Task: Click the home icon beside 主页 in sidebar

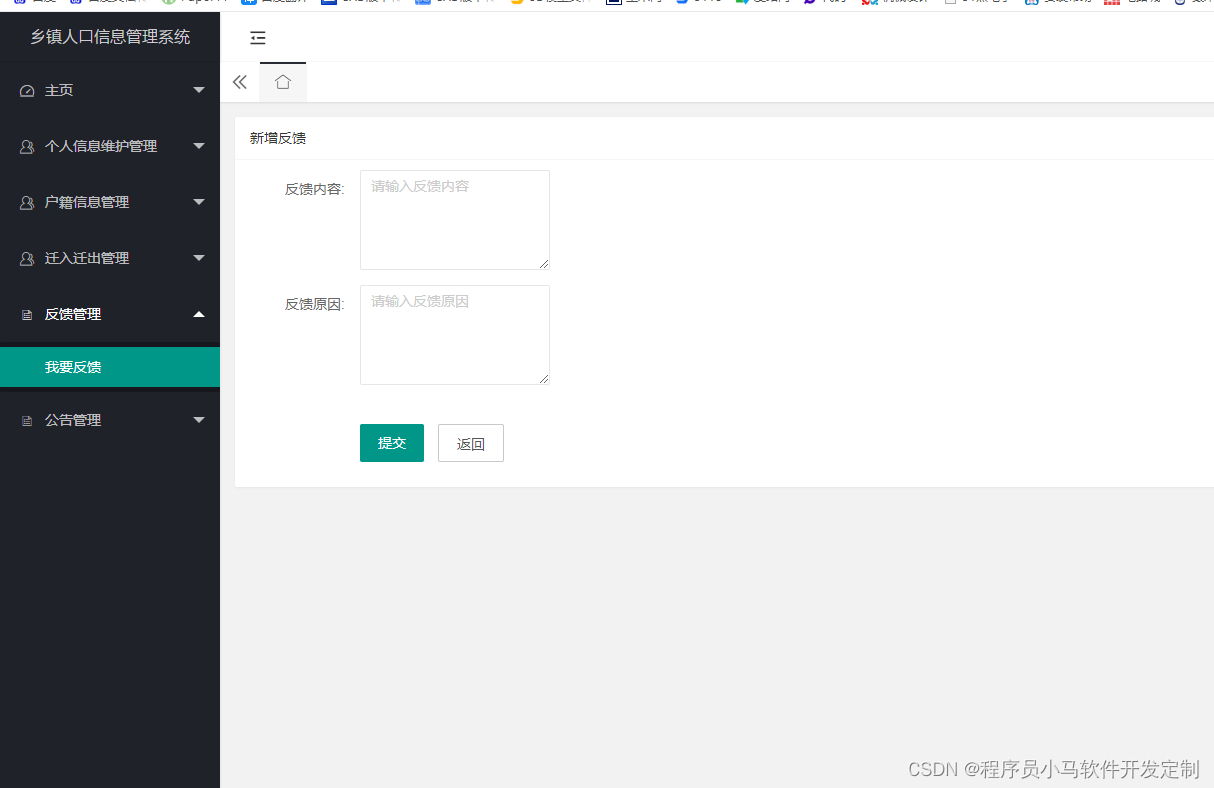Action: 25,90
